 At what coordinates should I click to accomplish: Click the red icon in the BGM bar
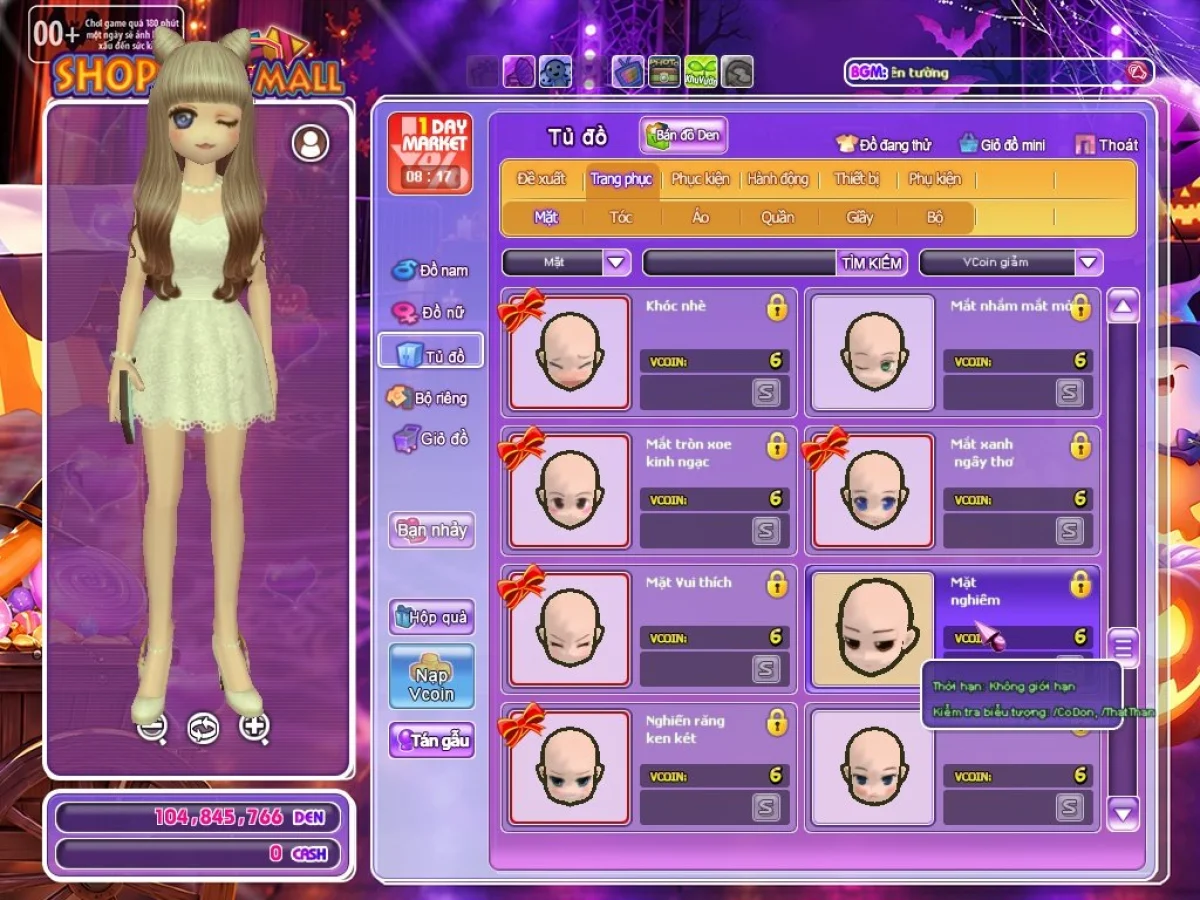pyautogui.click(x=1136, y=71)
